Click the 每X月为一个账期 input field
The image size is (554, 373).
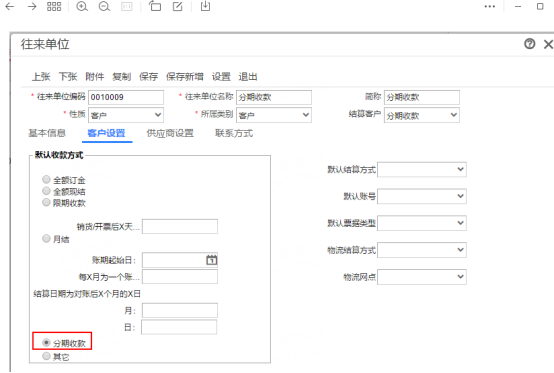(x=180, y=277)
